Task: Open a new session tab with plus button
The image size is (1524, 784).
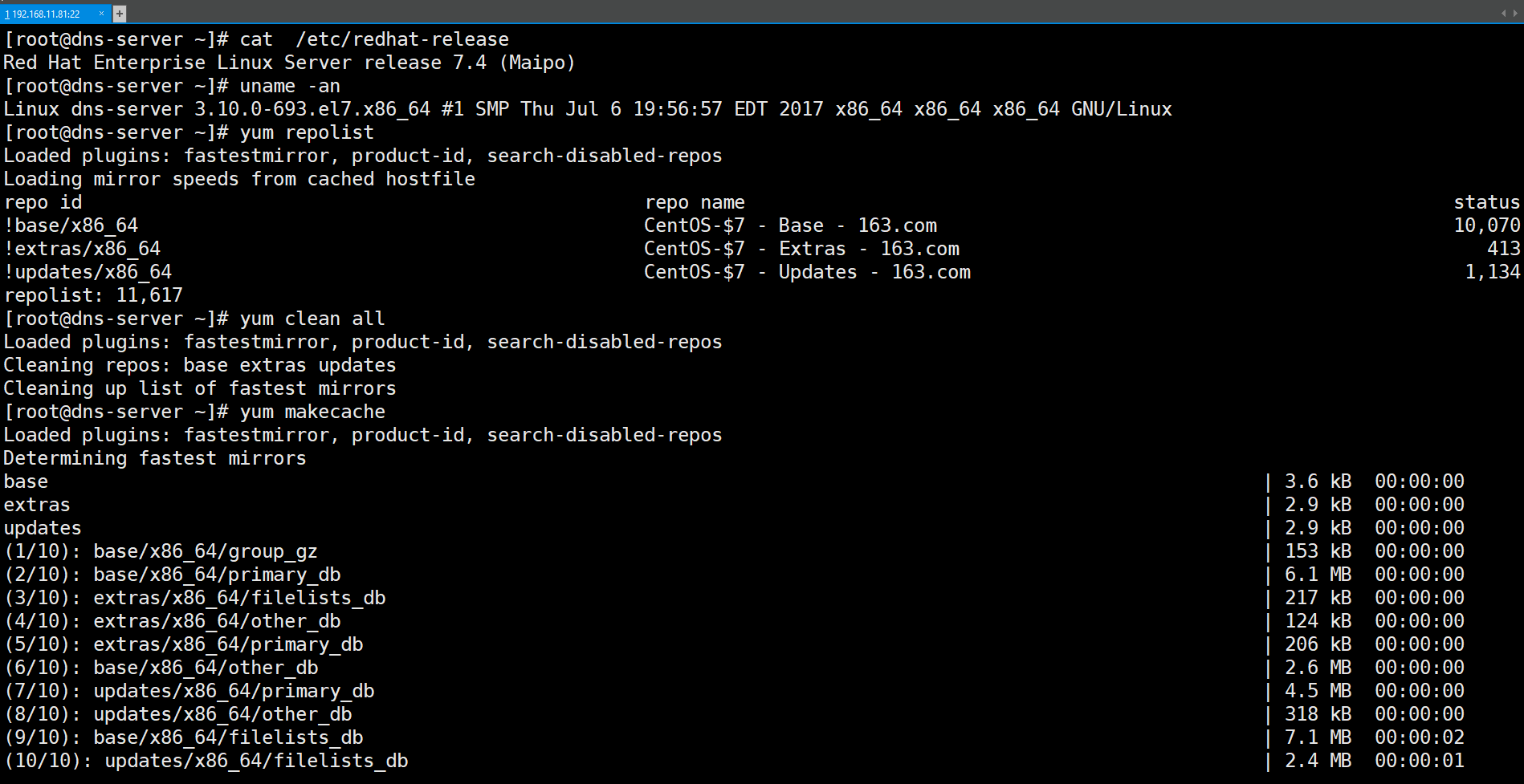Action: click(120, 14)
